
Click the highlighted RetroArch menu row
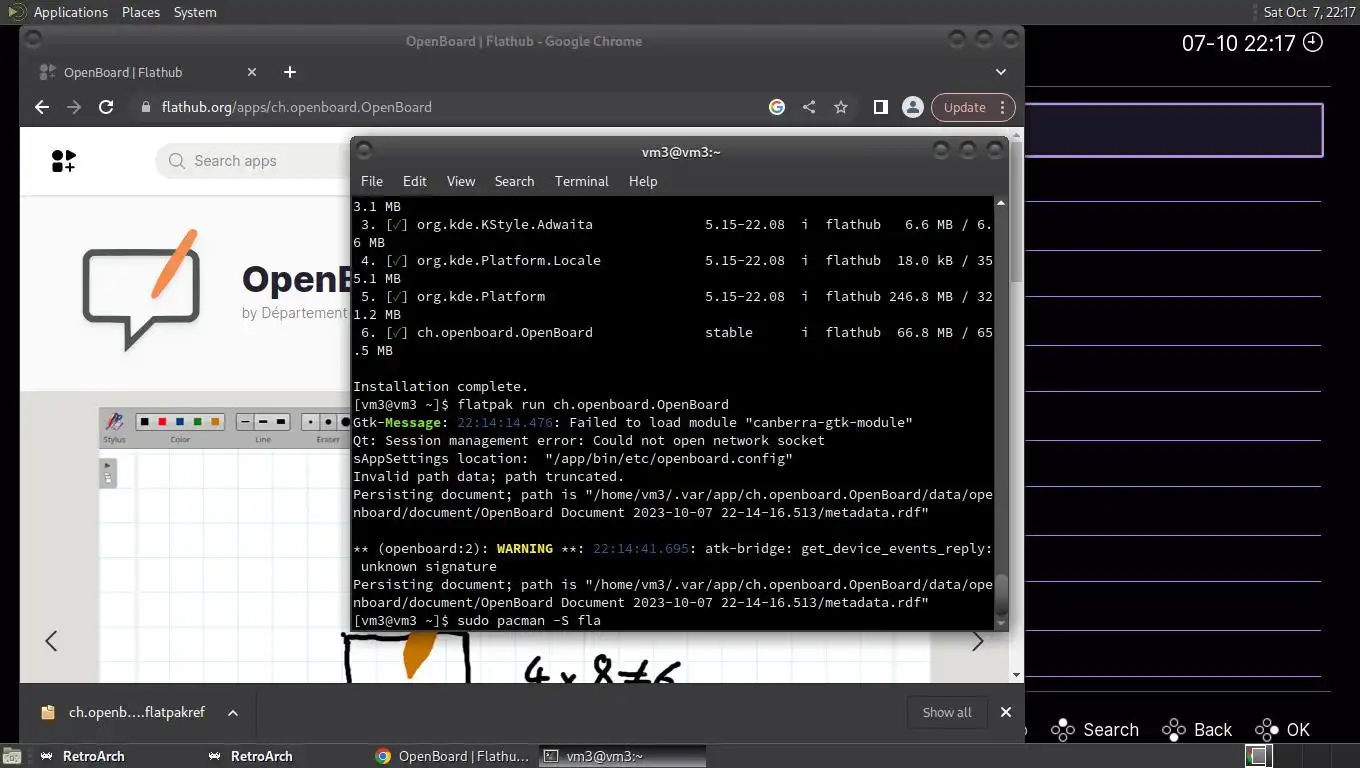click(x=1173, y=130)
